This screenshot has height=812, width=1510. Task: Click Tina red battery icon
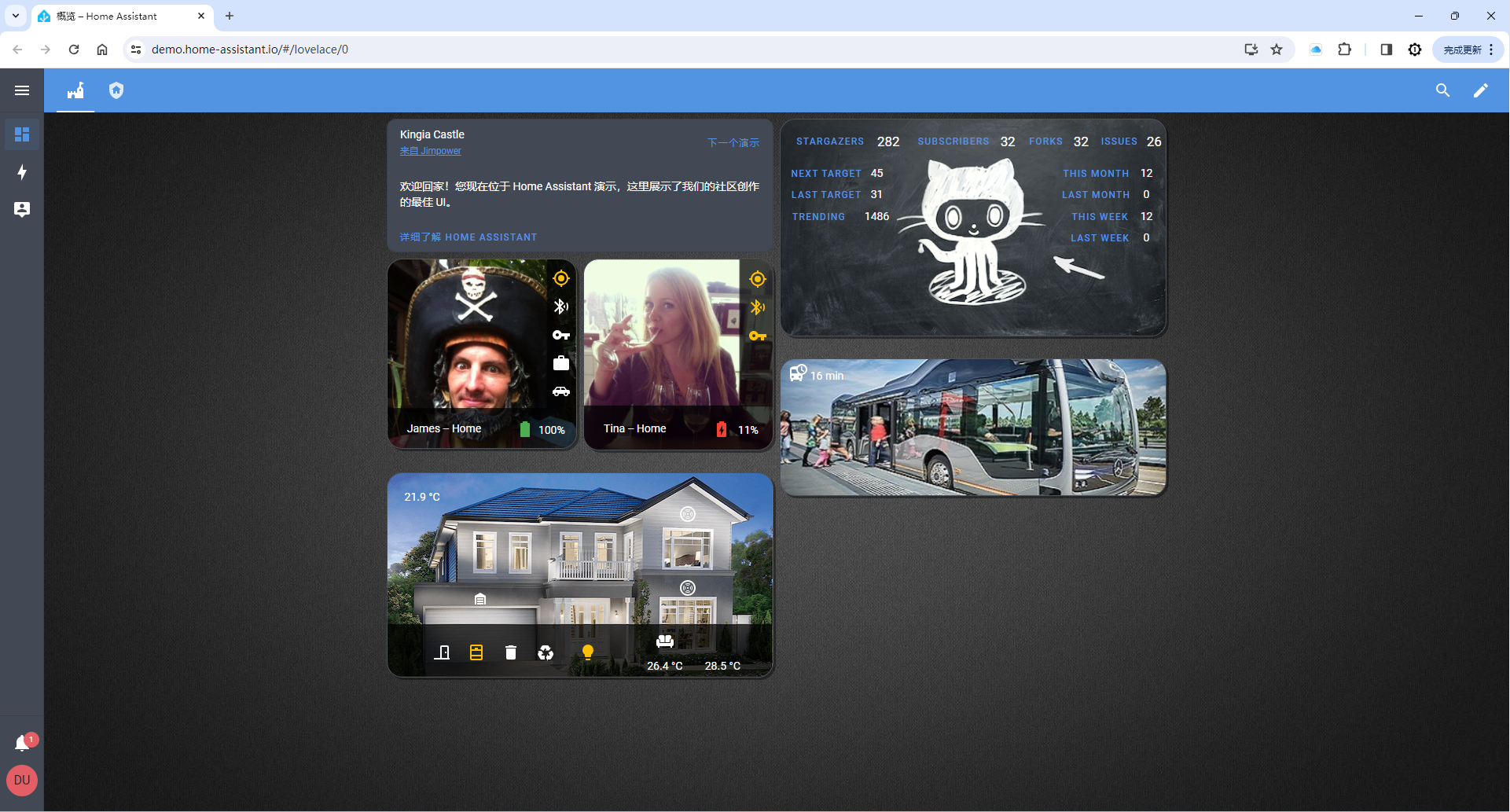coord(722,429)
